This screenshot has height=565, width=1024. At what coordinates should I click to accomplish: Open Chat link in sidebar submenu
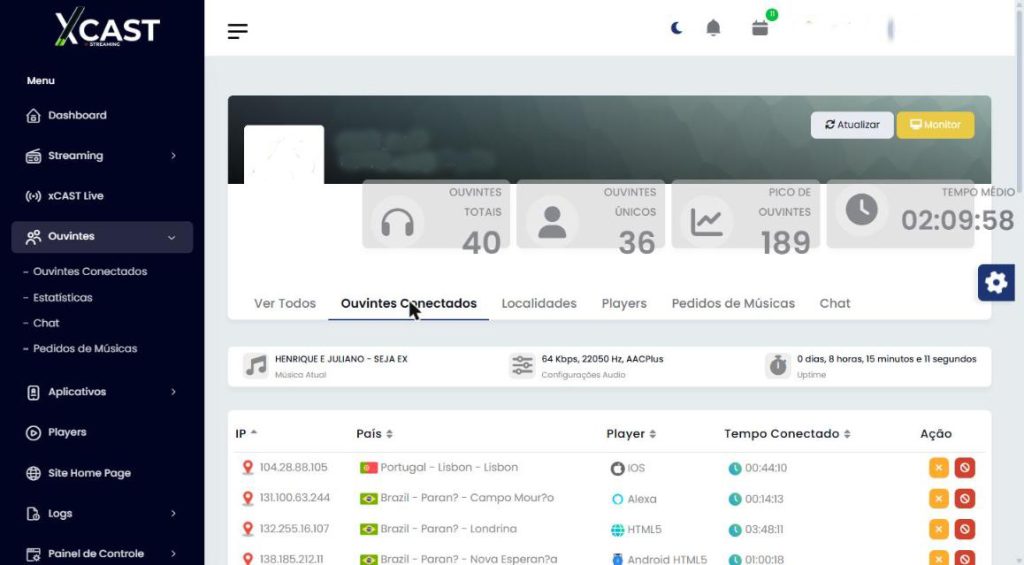click(x=46, y=323)
